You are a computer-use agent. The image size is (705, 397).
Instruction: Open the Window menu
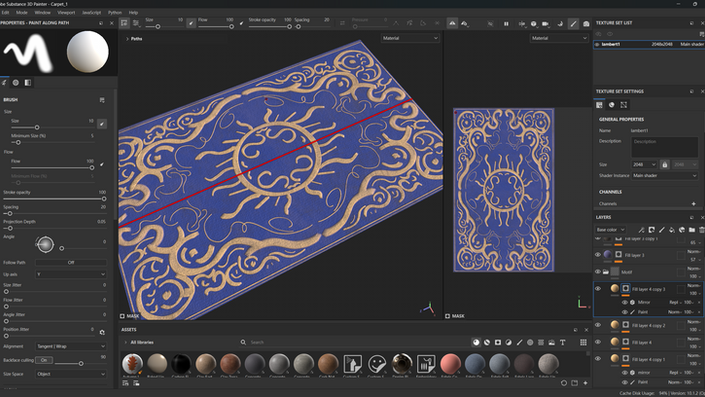(x=43, y=13)
